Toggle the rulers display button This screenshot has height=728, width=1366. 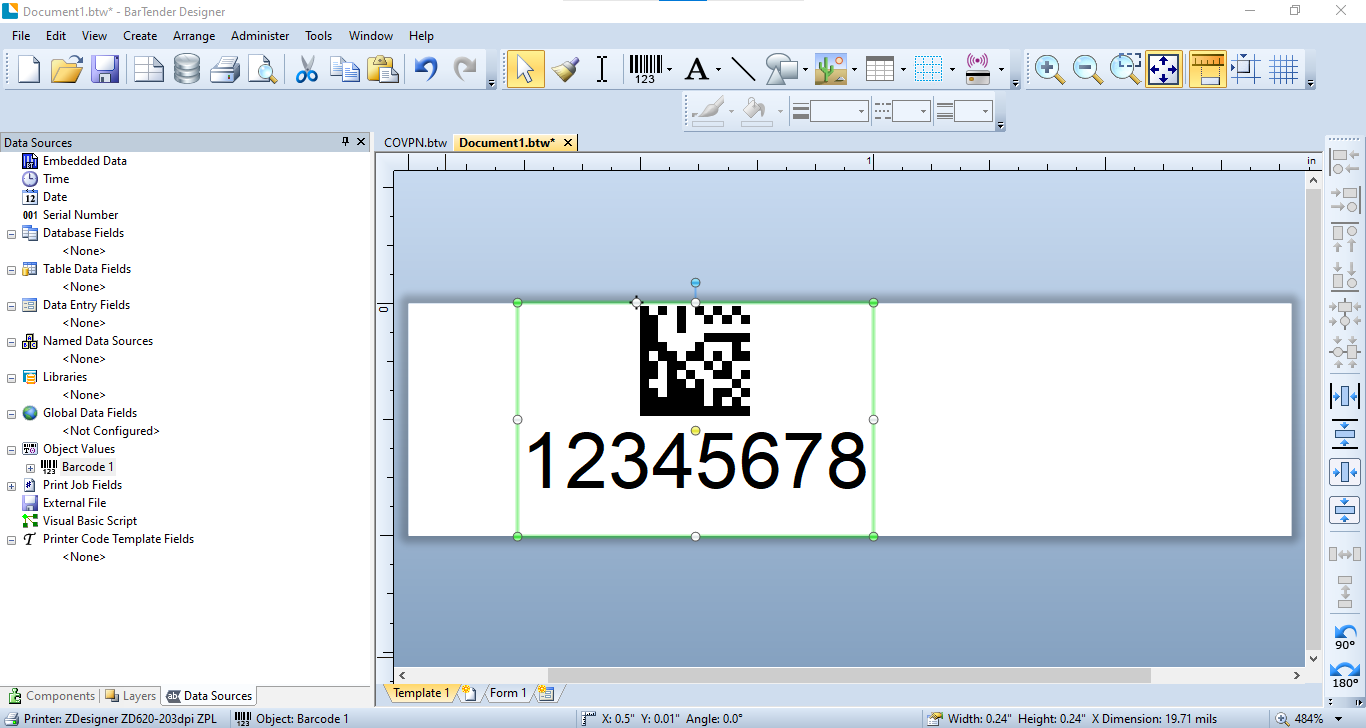[x=1208, y=69]
